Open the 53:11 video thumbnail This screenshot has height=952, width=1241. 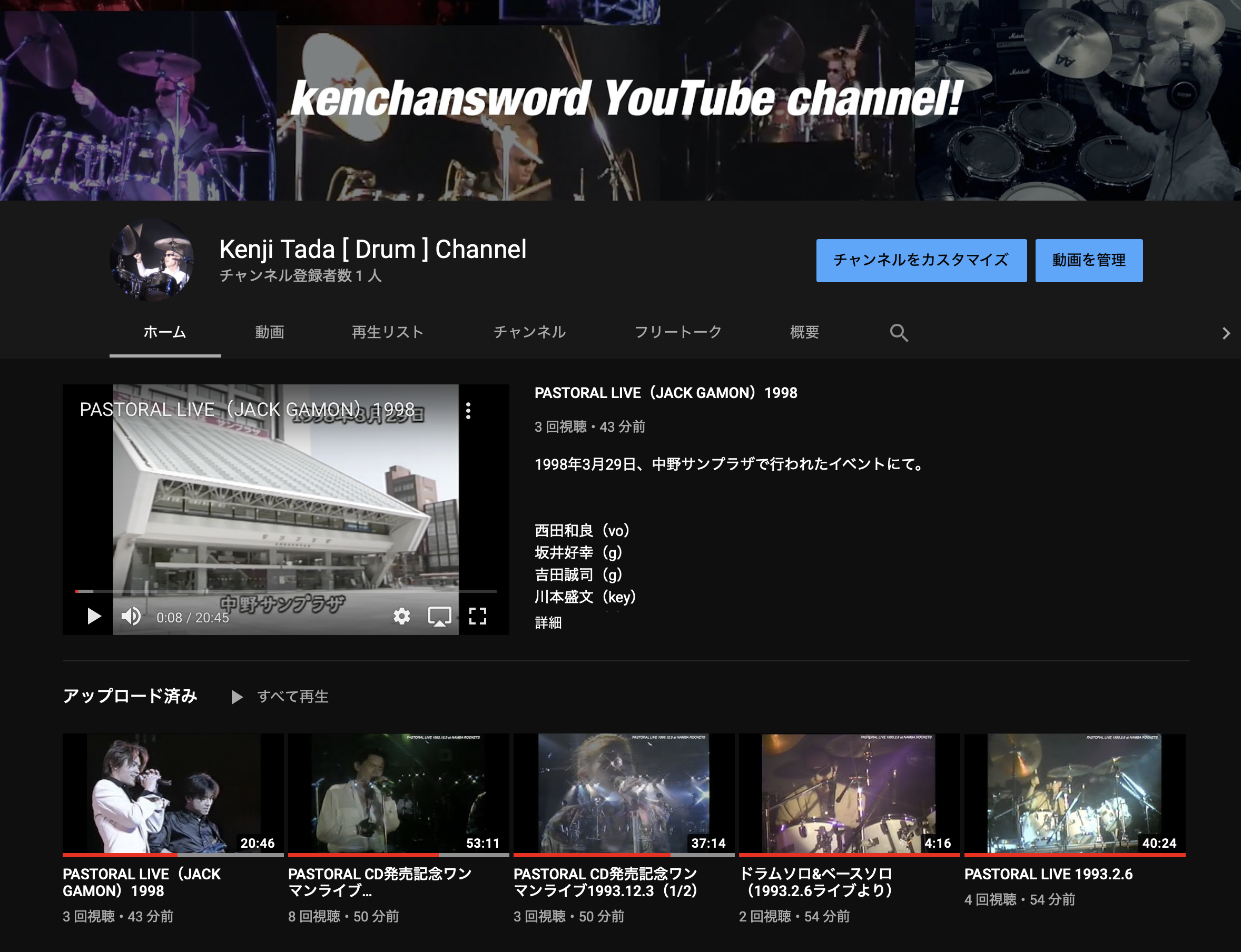pos(399,794)
